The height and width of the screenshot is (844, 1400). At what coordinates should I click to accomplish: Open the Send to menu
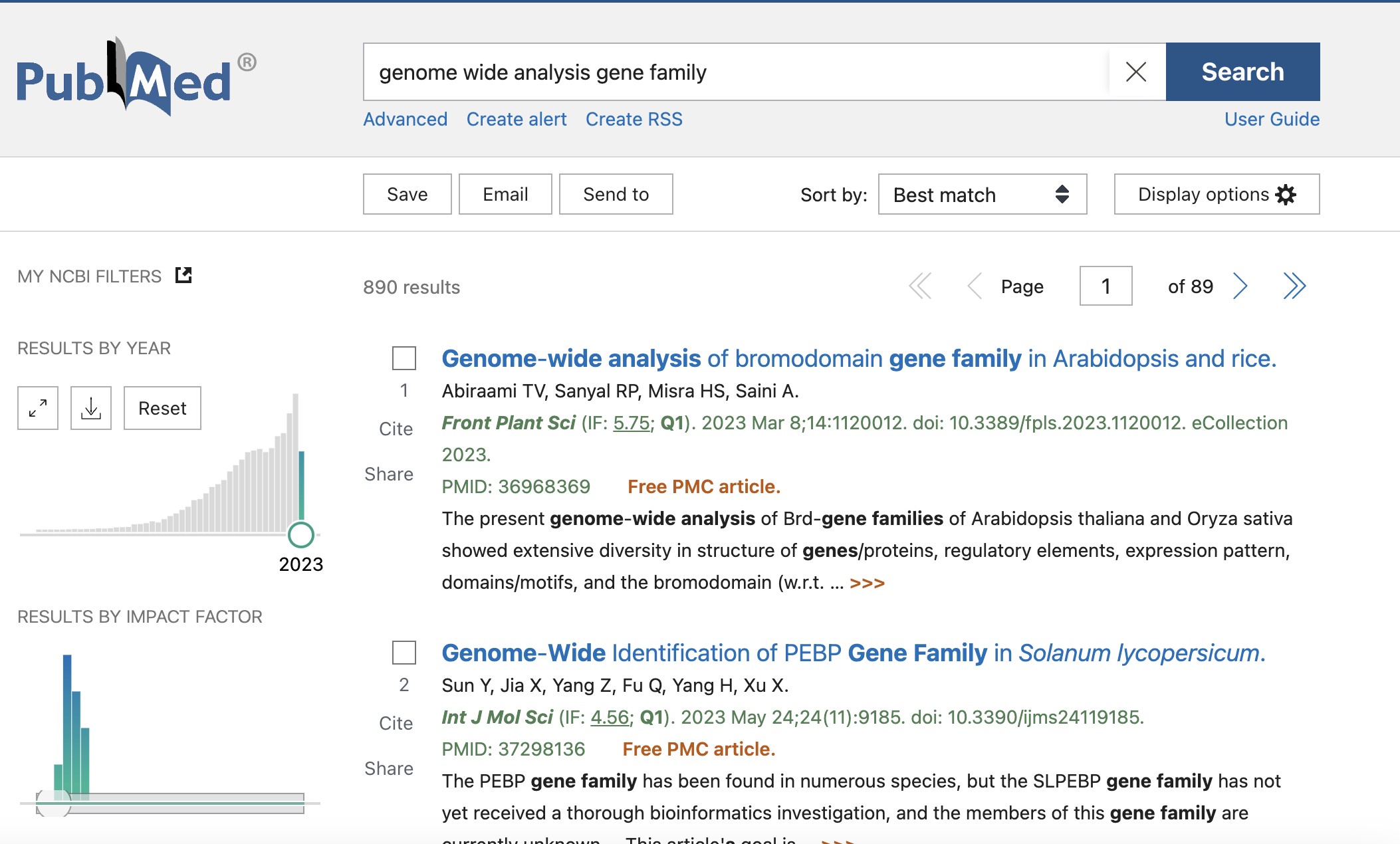pyautogui.click(x=616, y=194)
